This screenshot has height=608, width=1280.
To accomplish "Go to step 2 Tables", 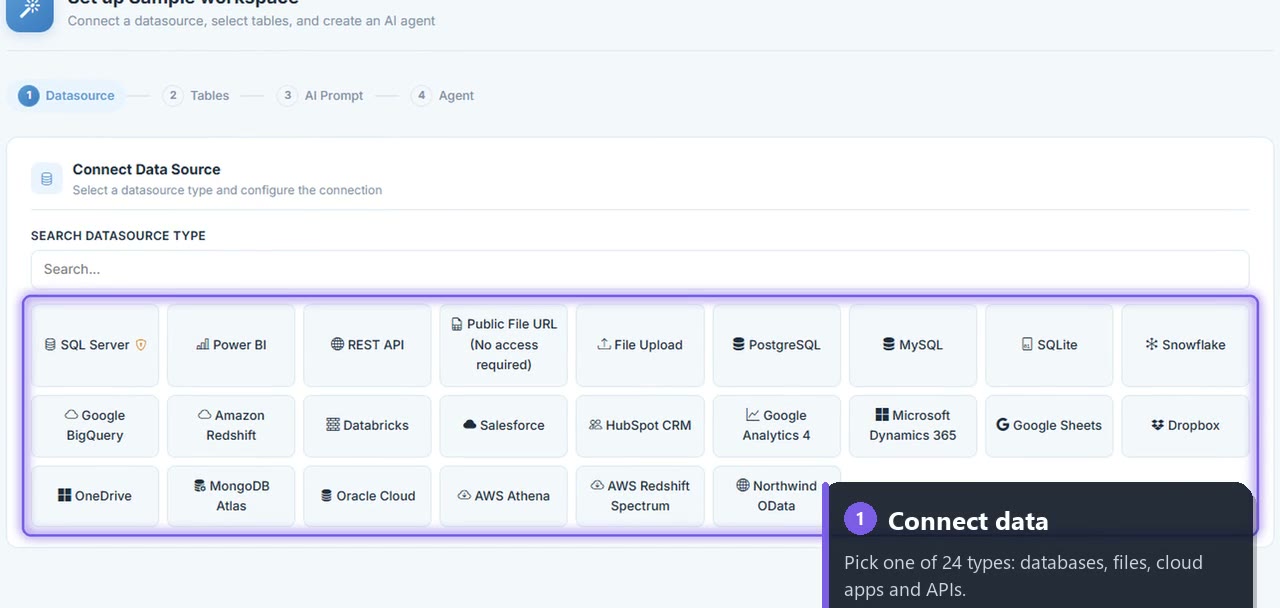I will (196, 96).
